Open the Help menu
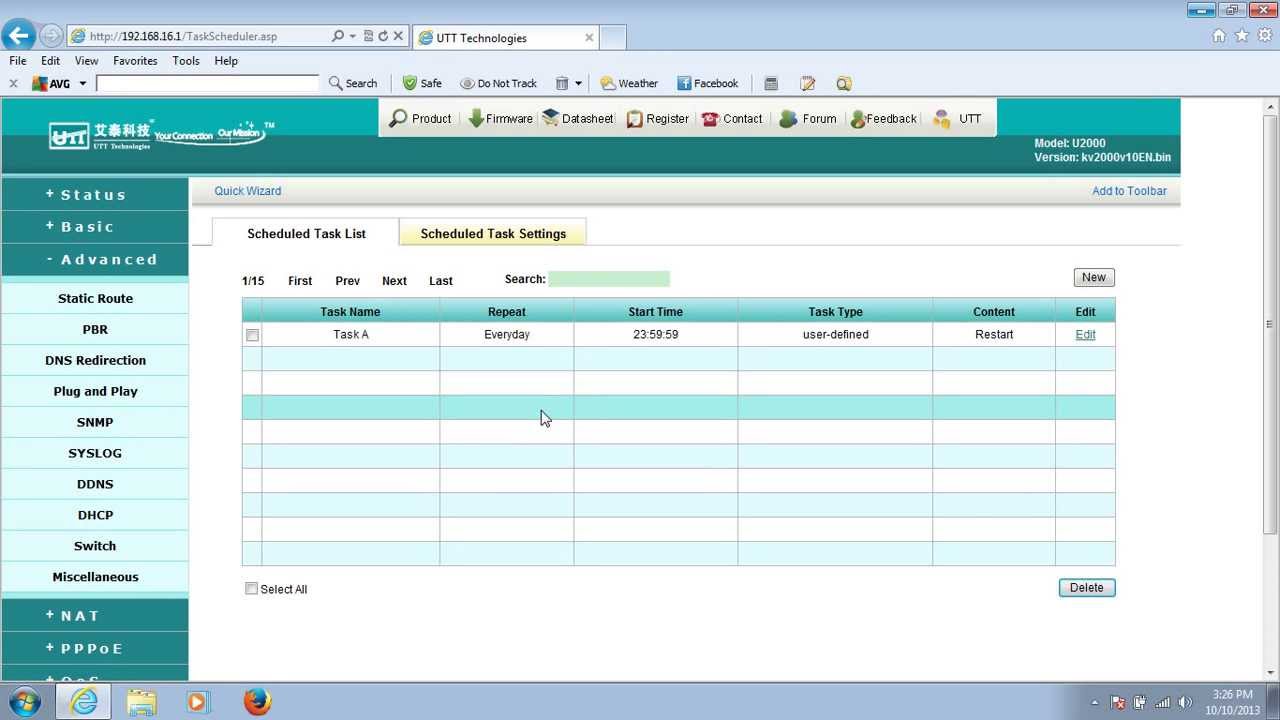Viewport: 1280px width, 720px height. (226, 61)
